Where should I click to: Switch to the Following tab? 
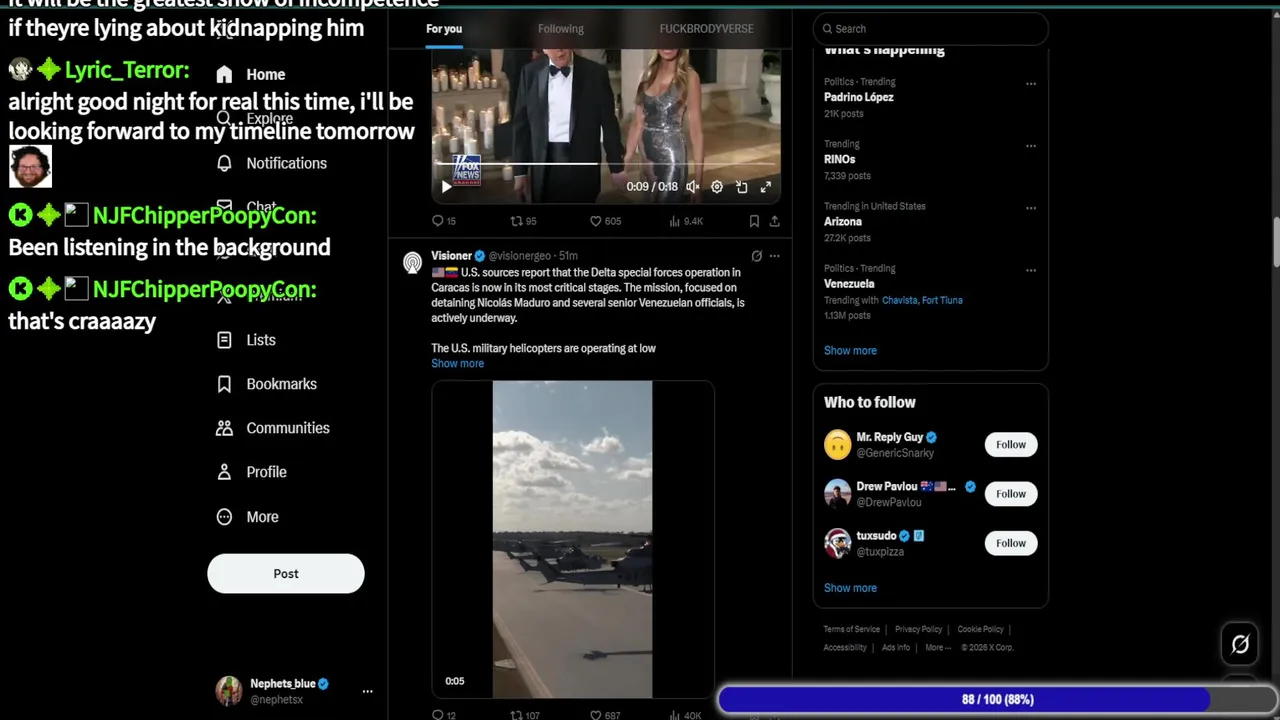[x=561, y=28]
